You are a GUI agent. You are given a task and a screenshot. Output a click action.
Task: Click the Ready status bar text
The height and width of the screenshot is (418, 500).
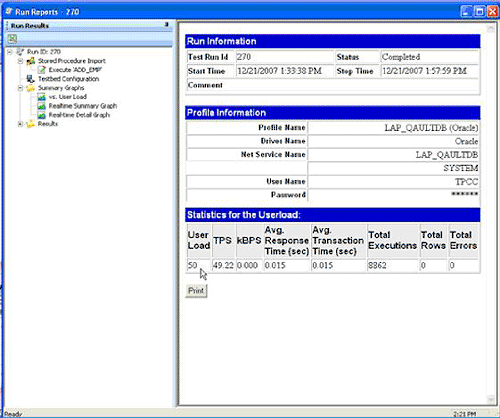13,414
